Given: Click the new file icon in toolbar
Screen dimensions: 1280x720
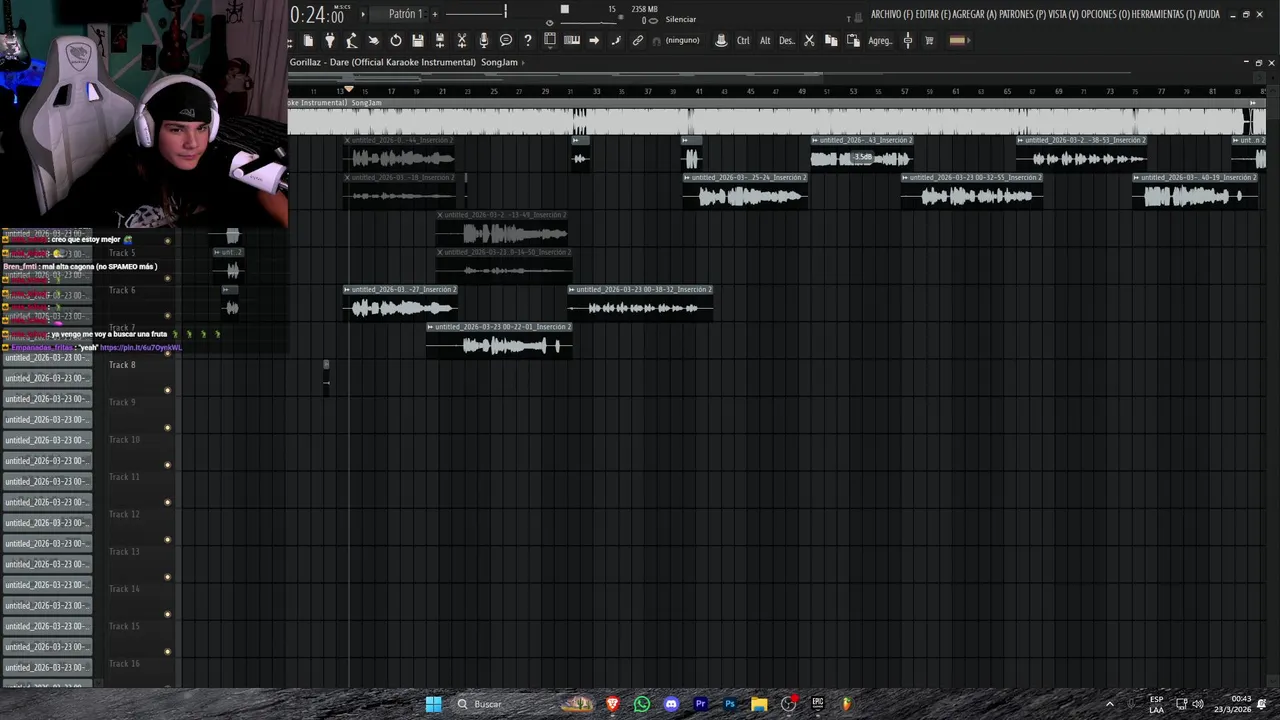Looking at the screenshot, I should [x=308, y=40].
